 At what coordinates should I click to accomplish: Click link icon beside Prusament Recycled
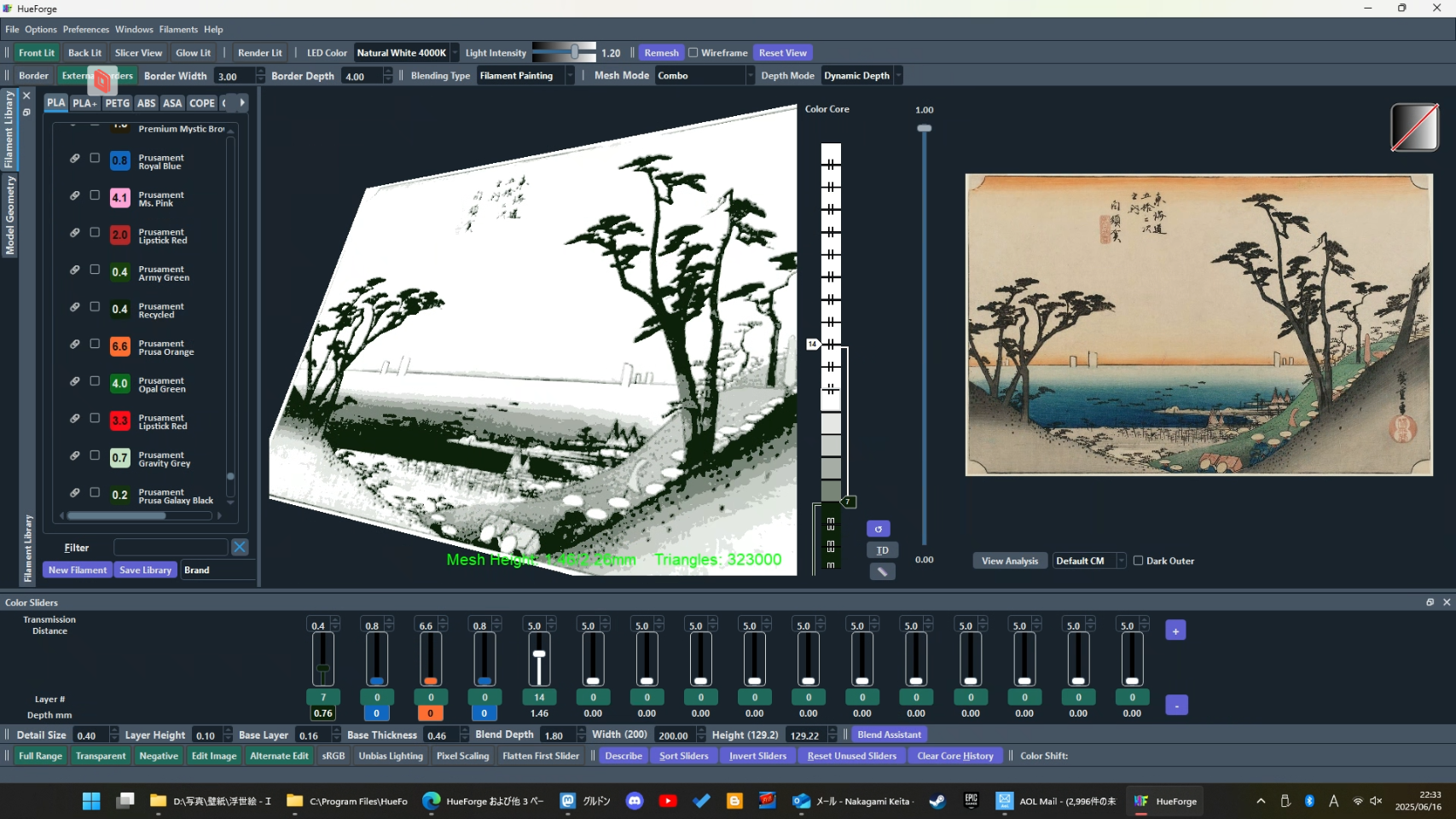(x=75, y=307)
